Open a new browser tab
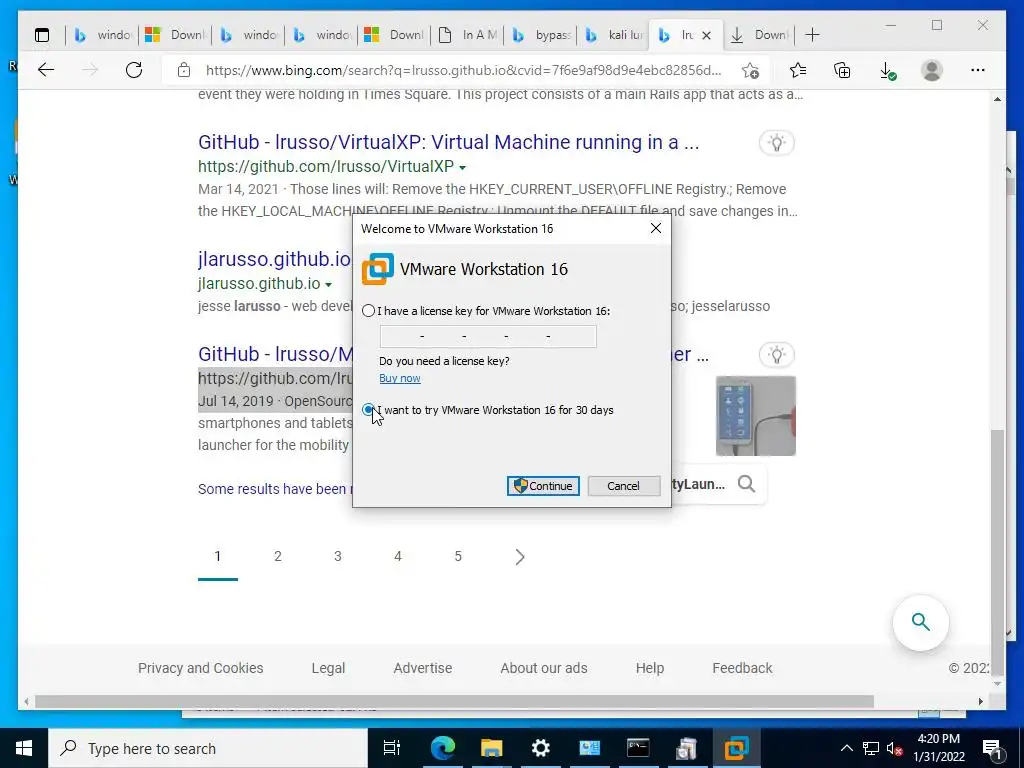This screenshot has width=1024, height=768. click(x=812, y=35)
